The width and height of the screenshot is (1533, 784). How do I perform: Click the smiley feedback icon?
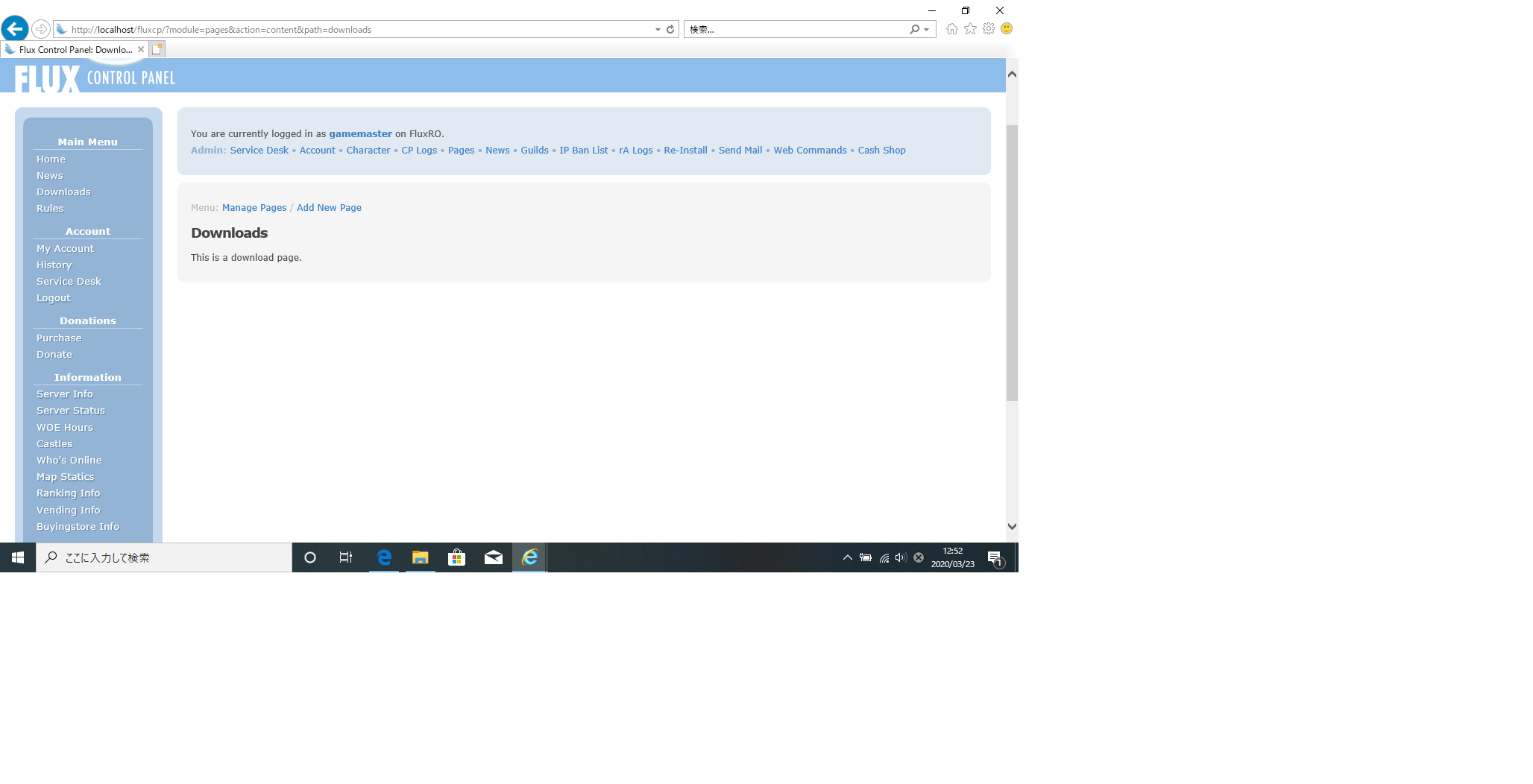click(x=1007, y=29)
